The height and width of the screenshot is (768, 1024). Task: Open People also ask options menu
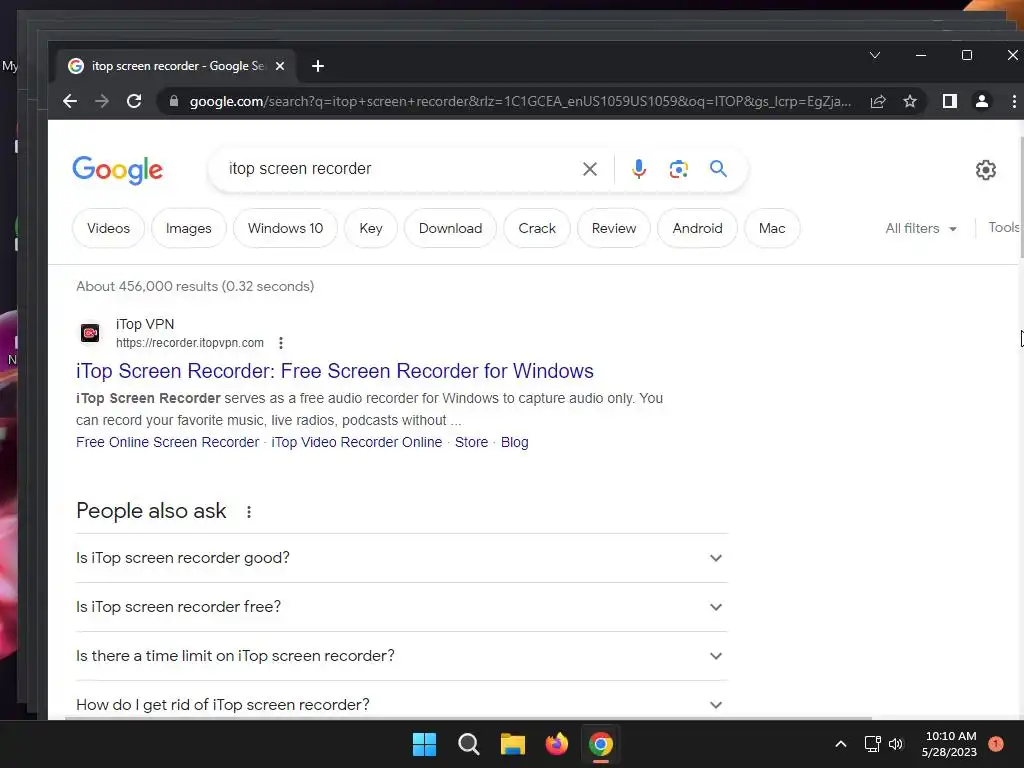pos(249,512)
